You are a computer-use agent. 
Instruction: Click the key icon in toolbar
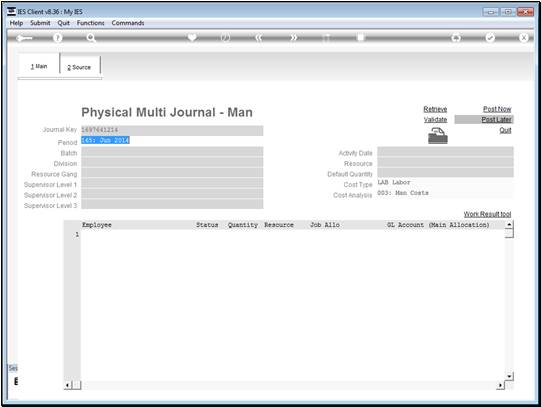(24, 38)
